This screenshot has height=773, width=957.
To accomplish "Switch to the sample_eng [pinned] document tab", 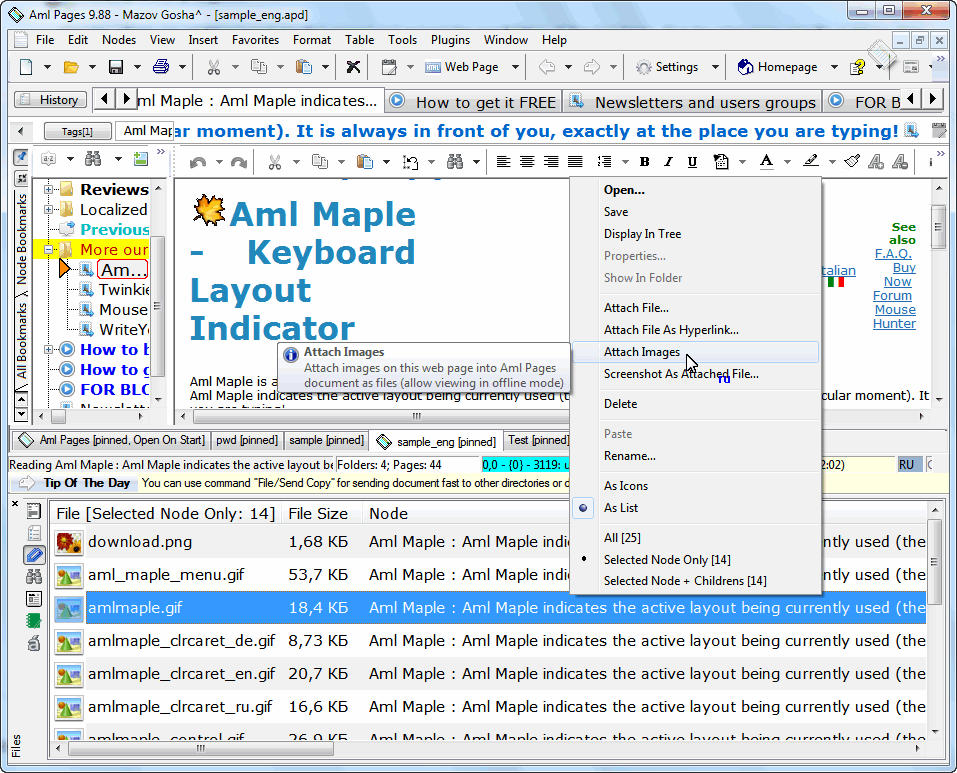I will [x=436, y=441].
